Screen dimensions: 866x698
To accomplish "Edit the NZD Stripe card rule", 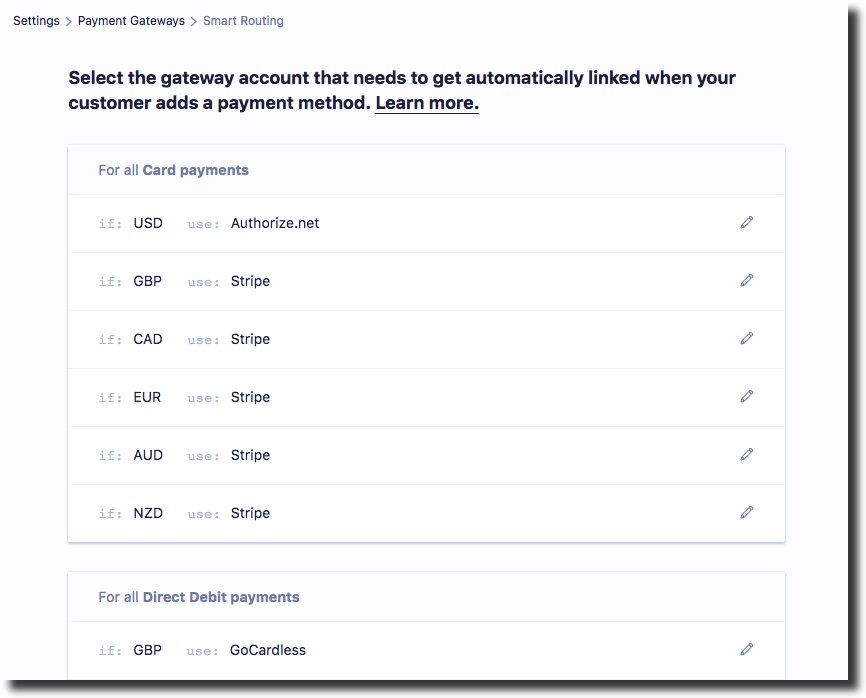I will click(747, 512).
